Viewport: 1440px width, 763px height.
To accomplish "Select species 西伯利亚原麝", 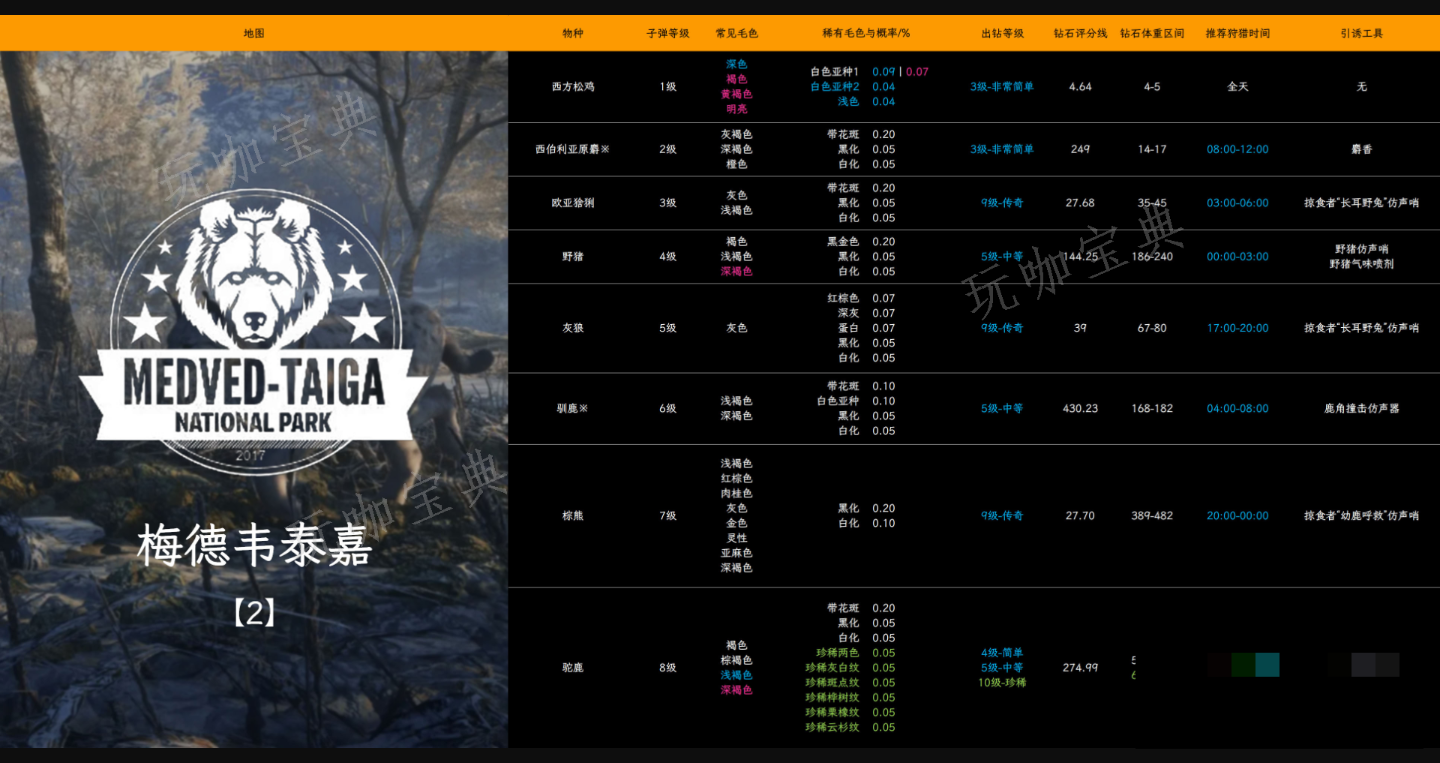I will tap(572, 149).
